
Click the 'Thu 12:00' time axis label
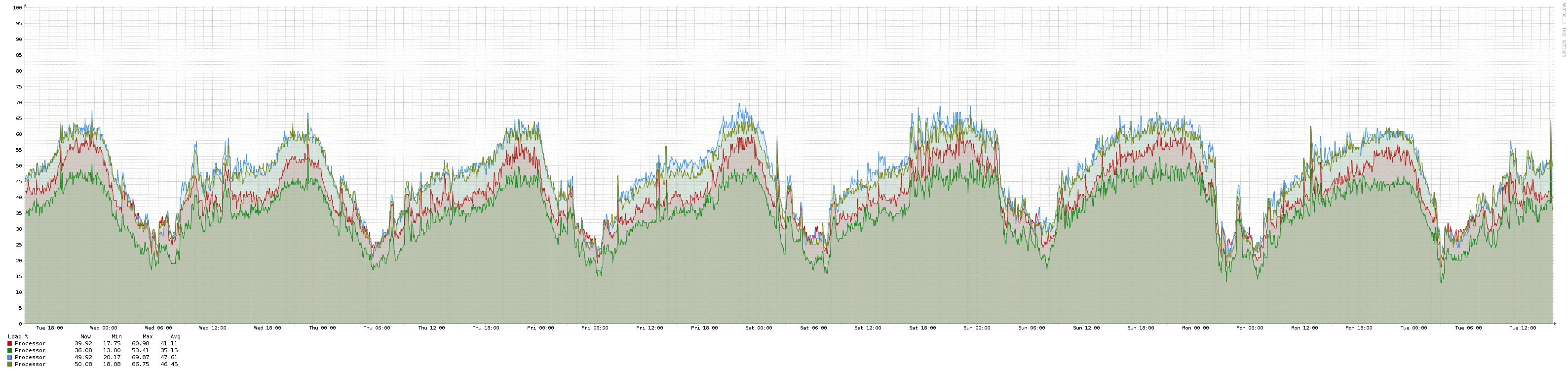(431, 329)
